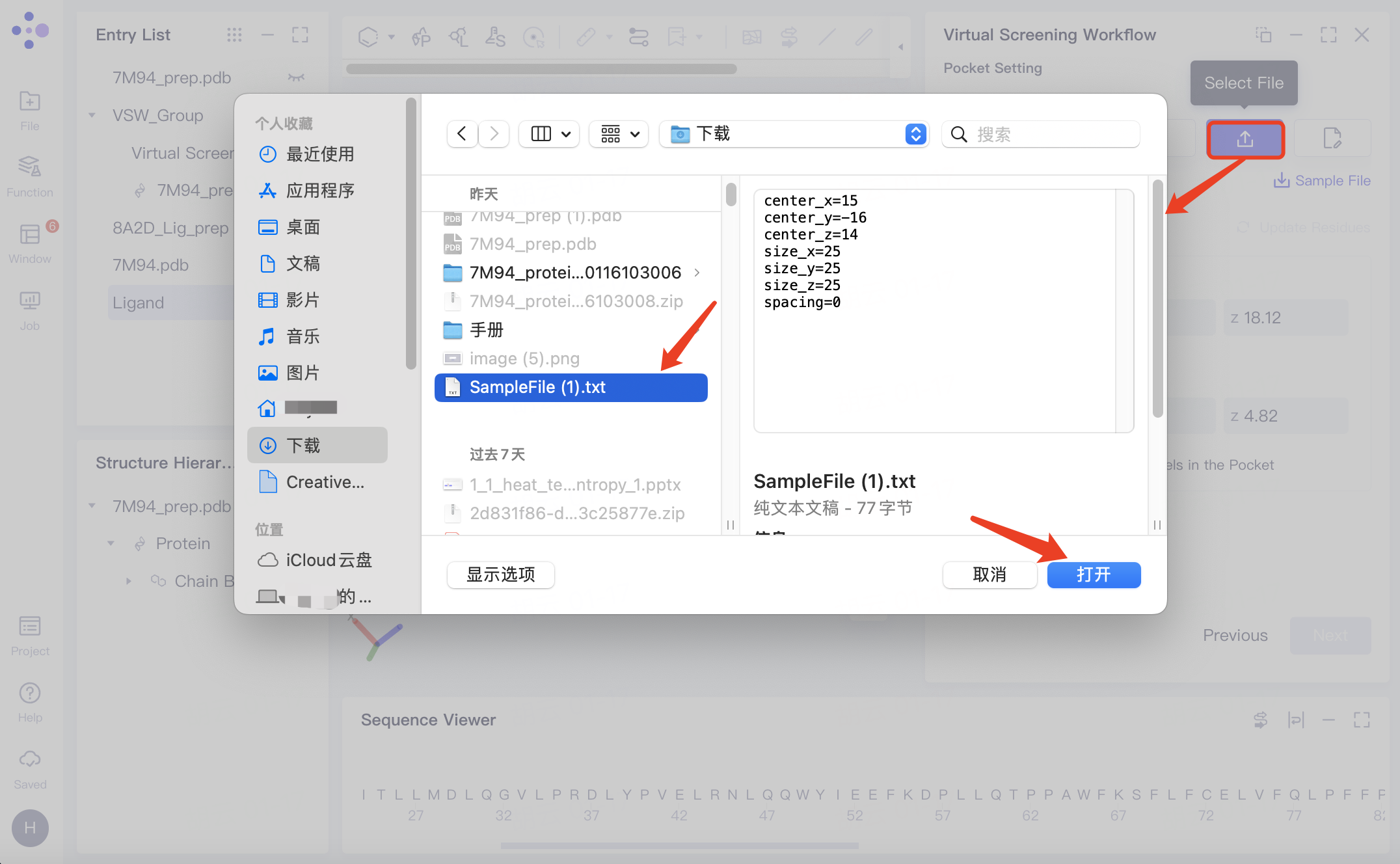1400x864 pixels.
Task: Click the File icon in left sidebar
Action: coord(29,102)
